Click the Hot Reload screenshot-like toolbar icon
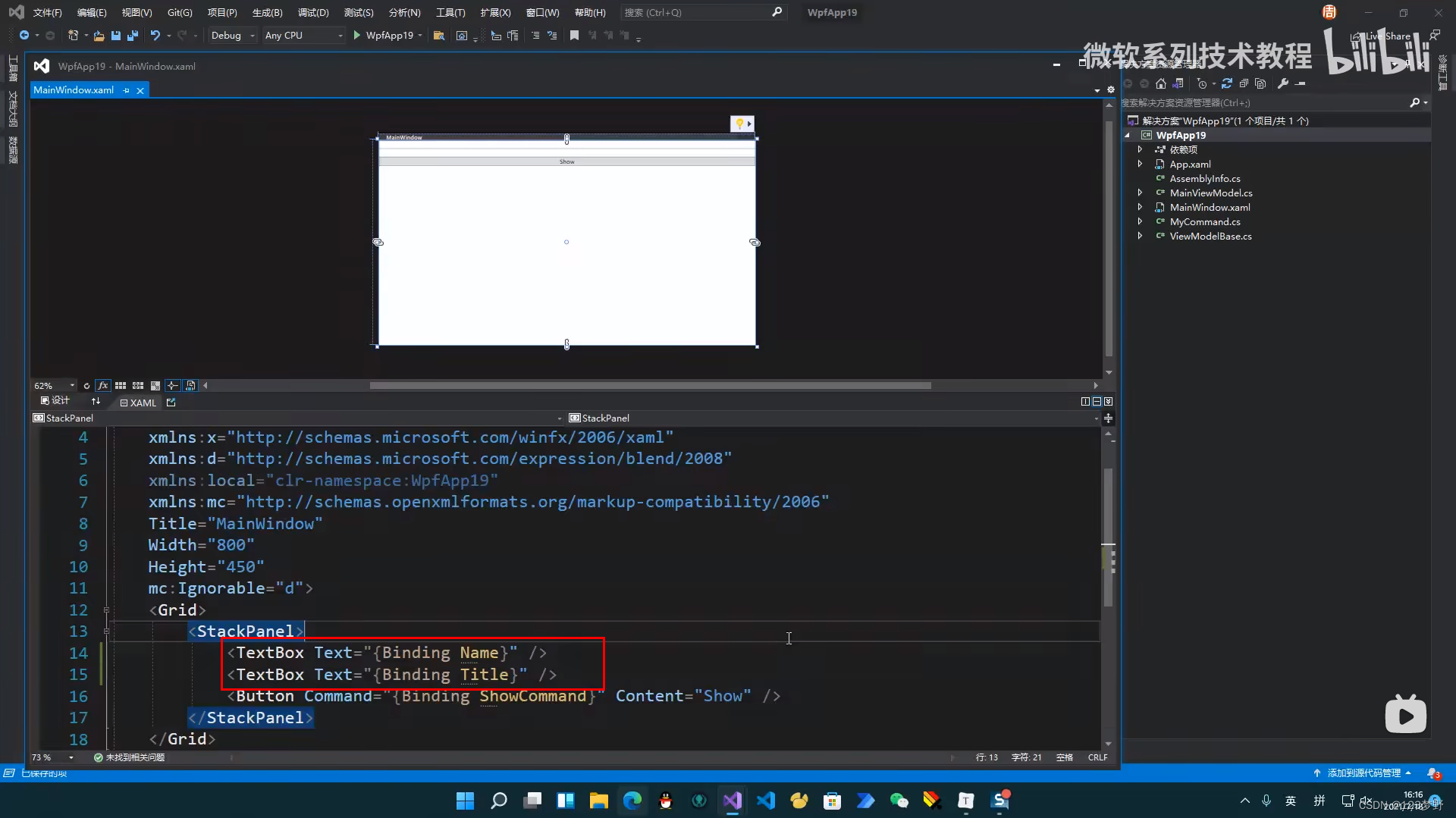 [x=462, y=36]
